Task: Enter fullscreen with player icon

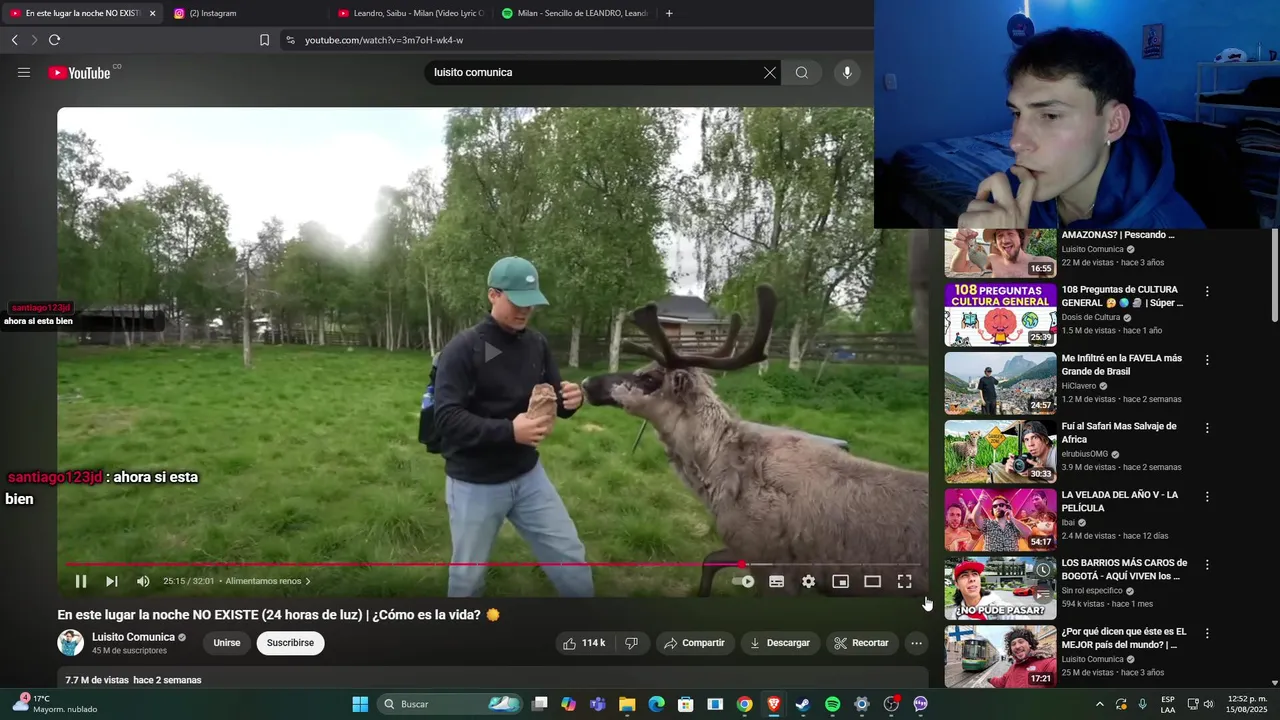Action: pyautogui.click(x=904, y=581)
